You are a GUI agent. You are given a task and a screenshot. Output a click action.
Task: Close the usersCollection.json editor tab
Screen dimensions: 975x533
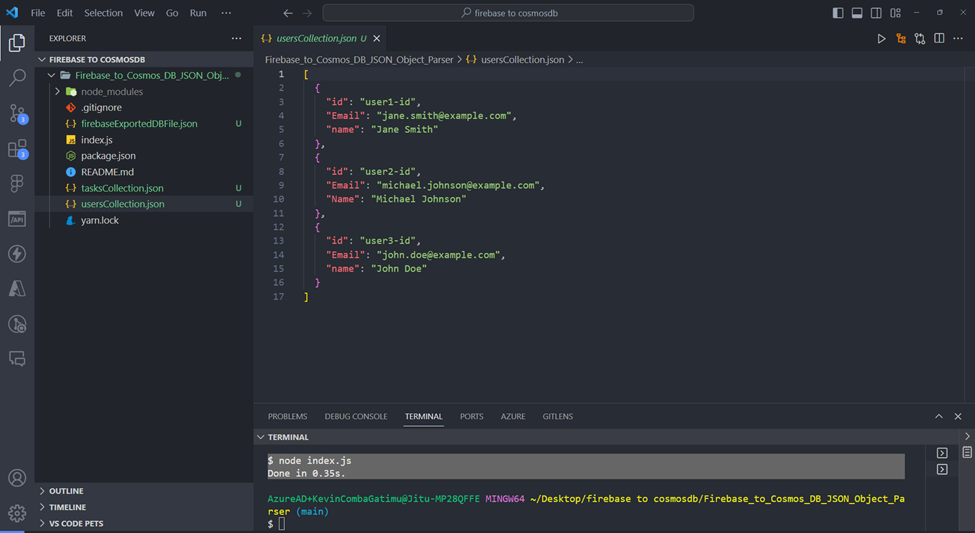click(x=377, y=39)
